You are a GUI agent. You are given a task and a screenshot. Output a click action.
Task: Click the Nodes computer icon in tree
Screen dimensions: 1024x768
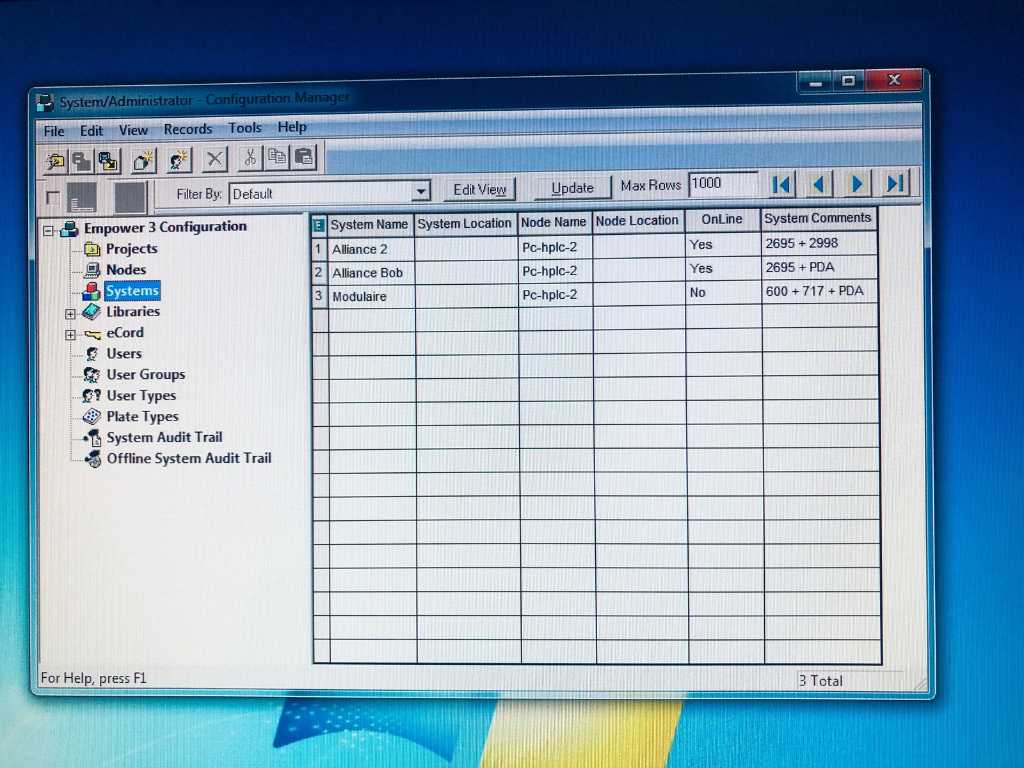pyautogui.click(x=92, y=270)
